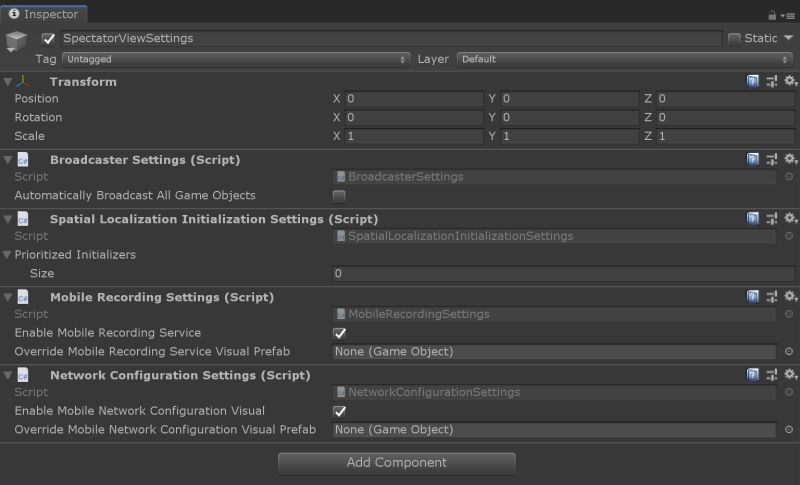Open Network Configuration Settings gear menu

tap(790, 374)
